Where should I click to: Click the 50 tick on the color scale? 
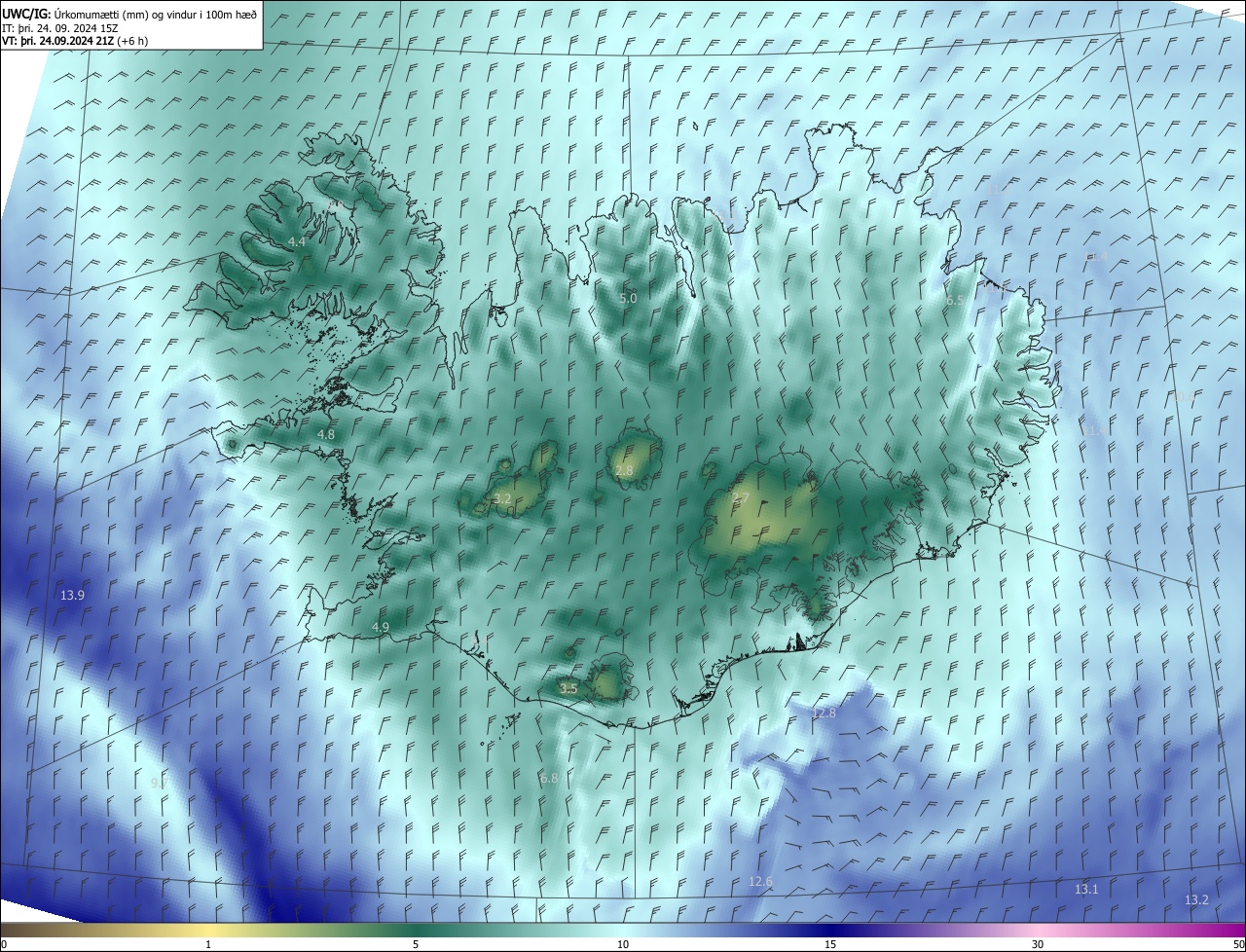coord(1238,944)
